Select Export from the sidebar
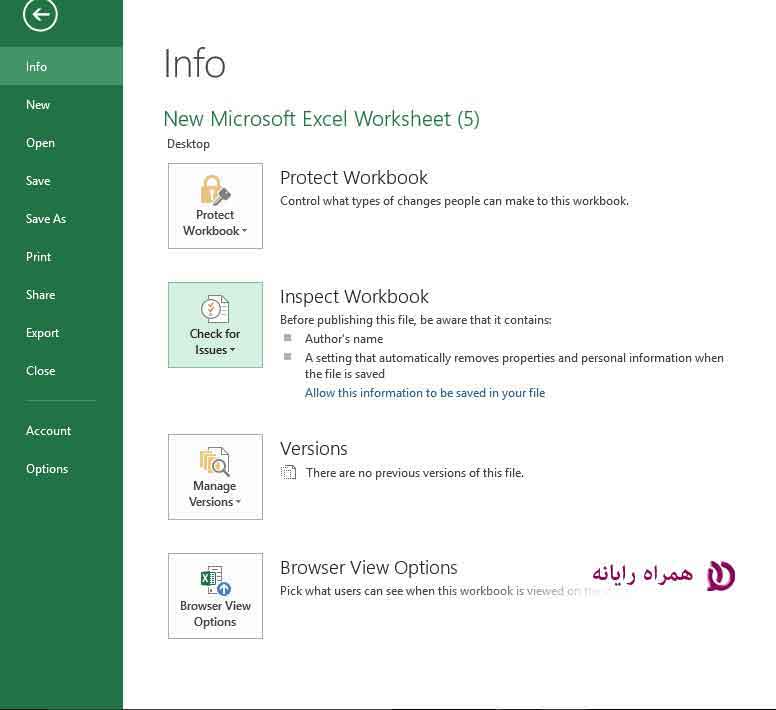The height and width of the screenshot is (710, 776). [x=61, y=333]
